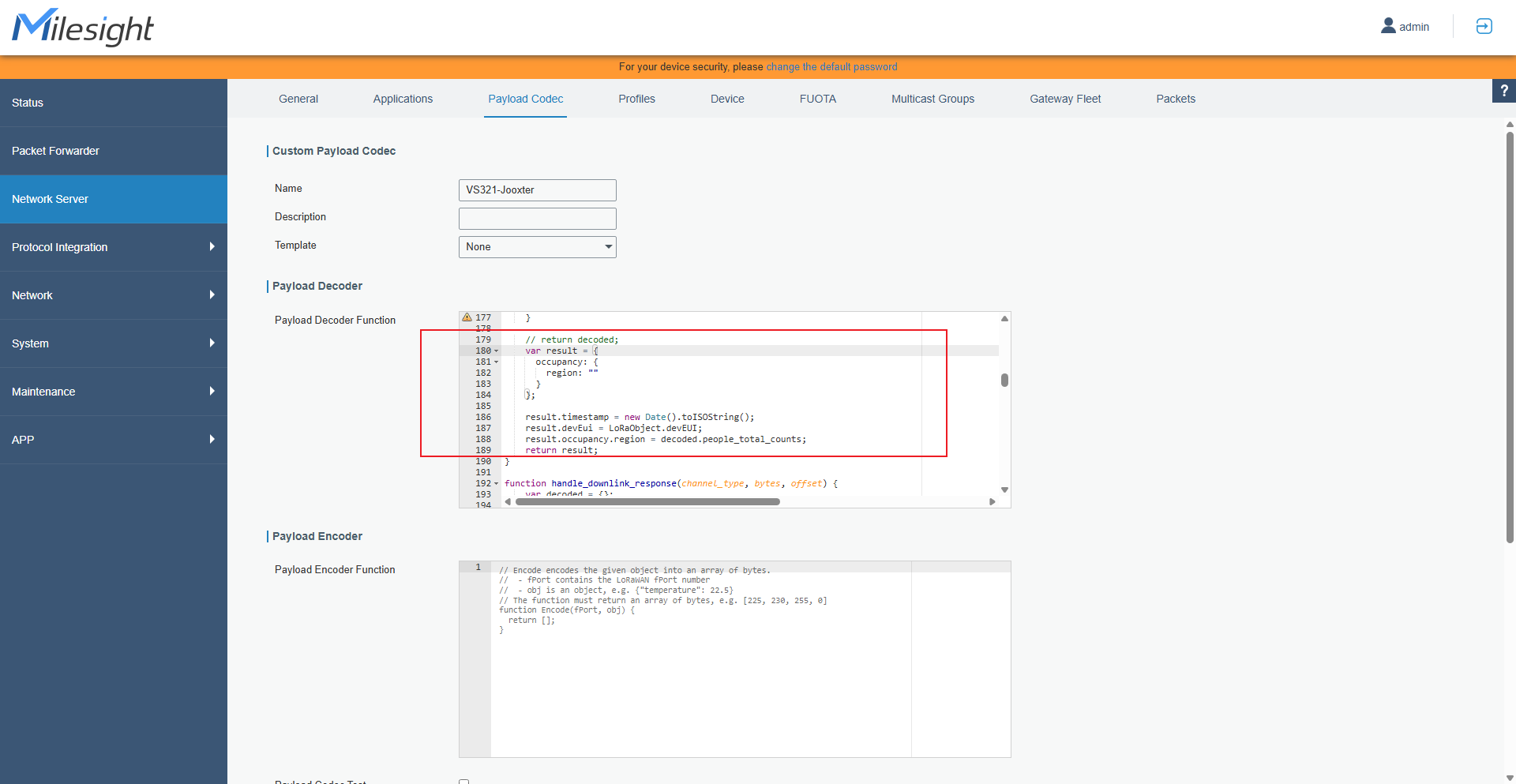Image resolution: width=1516 pixels, height=784 pixels.
Task: Click the admin username label
Action: tap(1414, 27)
